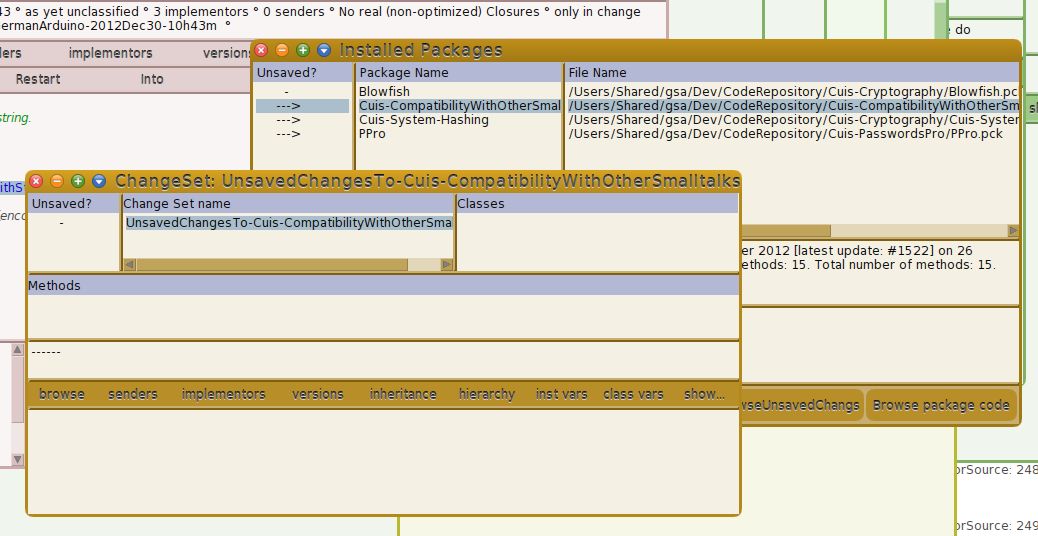This screenshot has width=1038, height=536.
Task: Select the UnsavedChangesTo-Cuis-Compatibility change set entry
Action: pyautogui.click(x=288, y=223)
